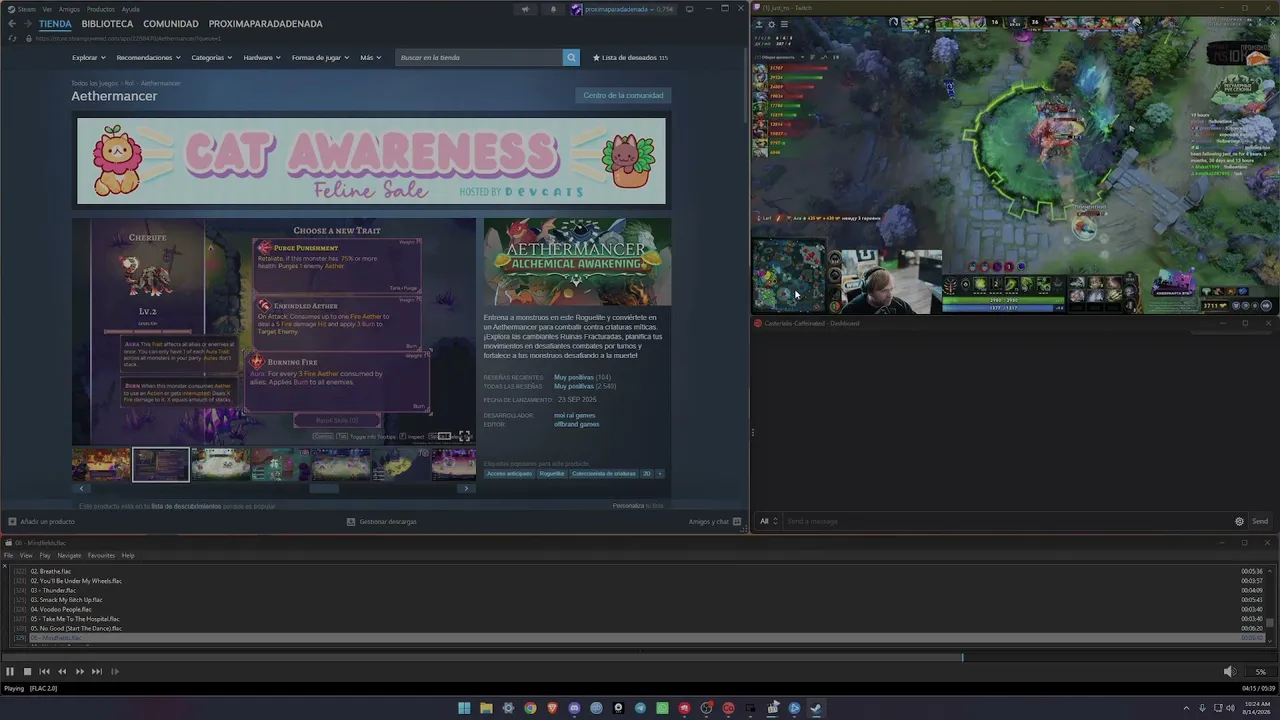This screenshot has width=1280, height=720.
Task: Open the All channel dropdown in chat
Action: (x=768, y=521)
